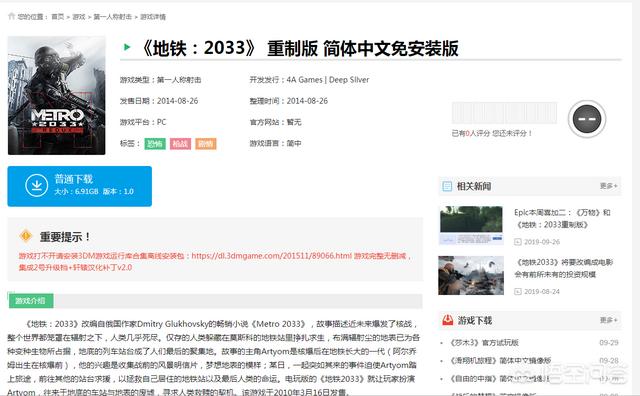Open the 《莎木3》官方试玩版 download entry
Screen dimensions: 640x396
(484, 343)
